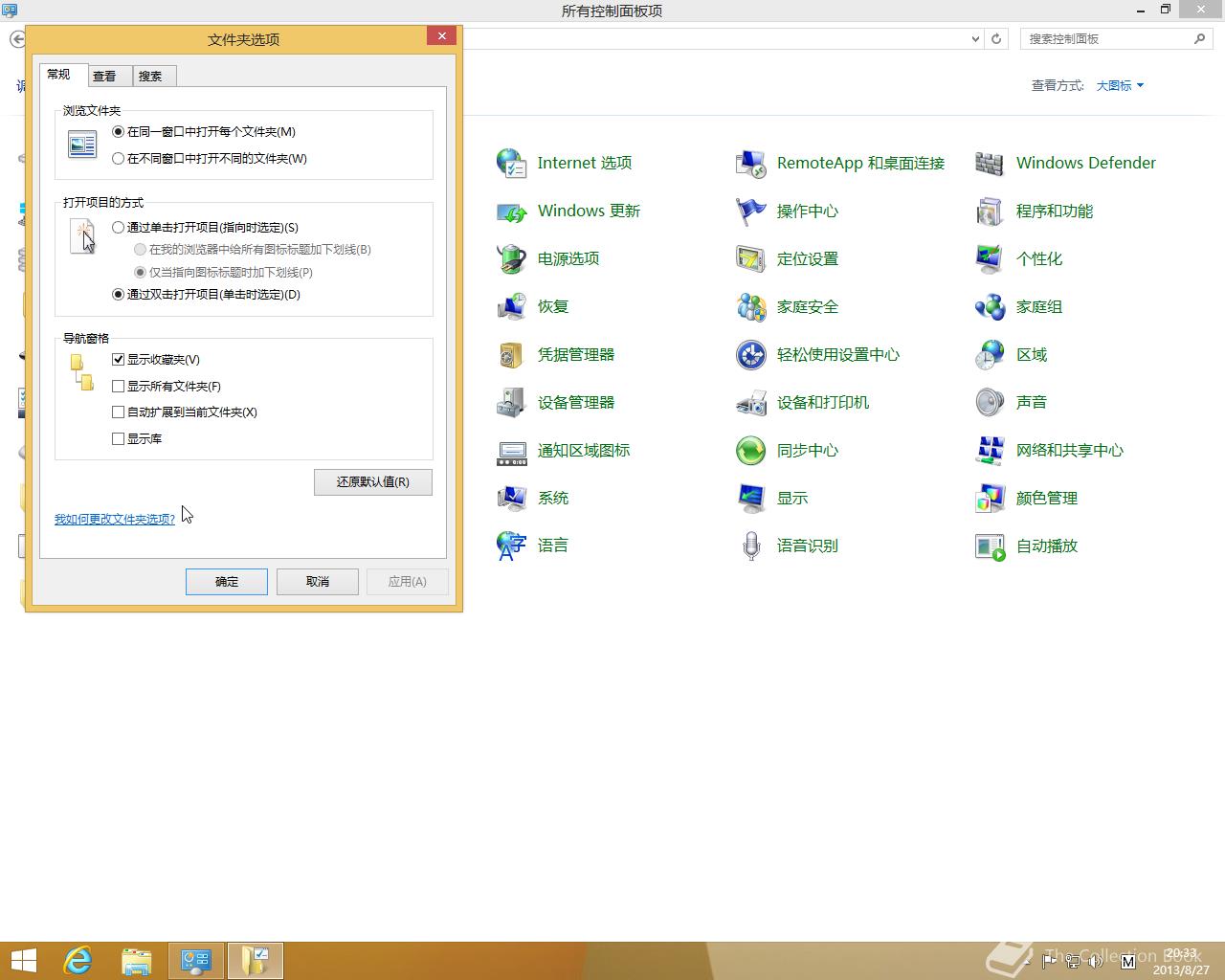Open 语音识别 microphone icon
The width and height of the screenshot is (1225, 980).
pos(750,546)
